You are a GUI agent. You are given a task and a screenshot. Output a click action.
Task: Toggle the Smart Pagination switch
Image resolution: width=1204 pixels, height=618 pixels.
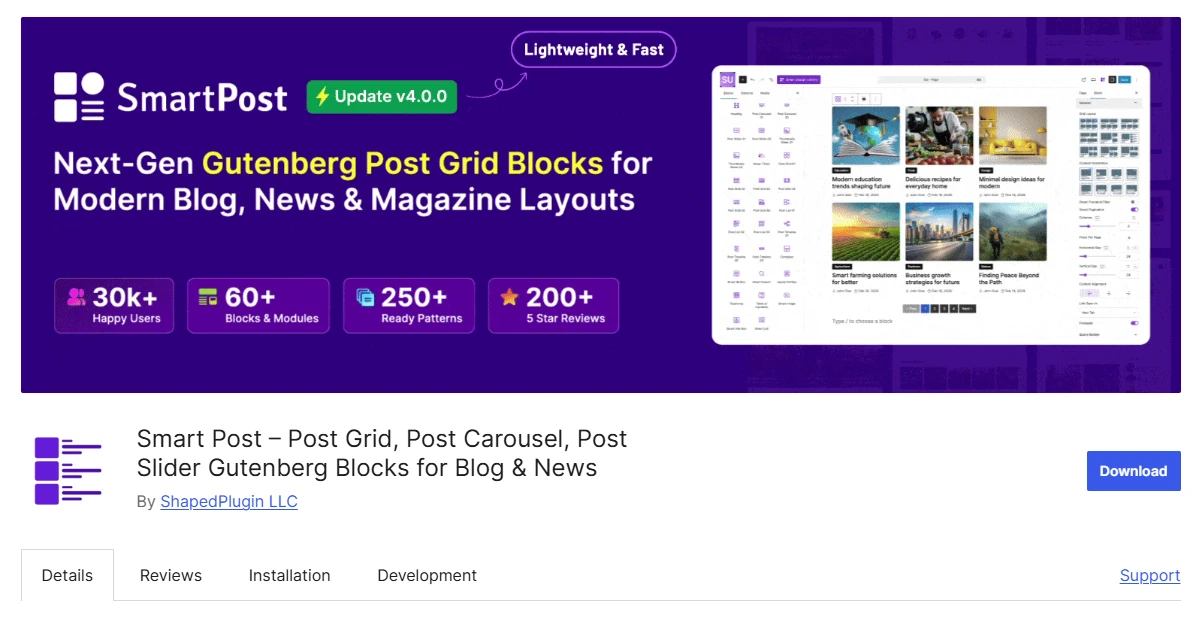tap(1134, 209)
